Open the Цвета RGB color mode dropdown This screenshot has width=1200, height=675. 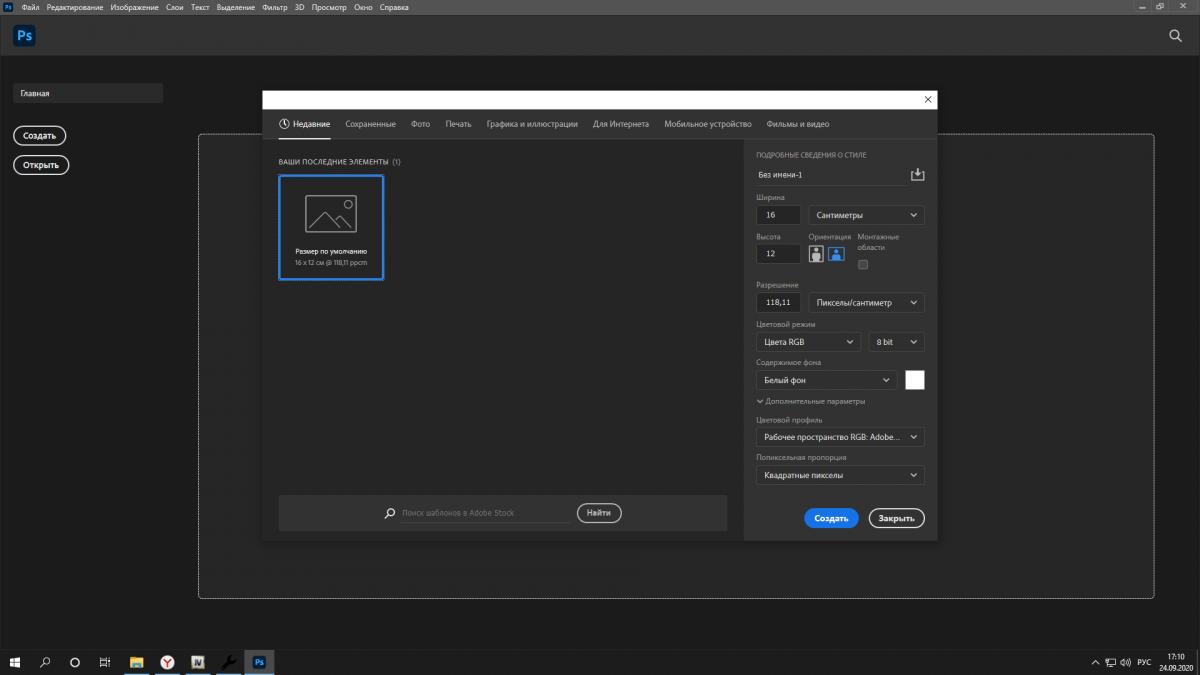pos(808,342)
